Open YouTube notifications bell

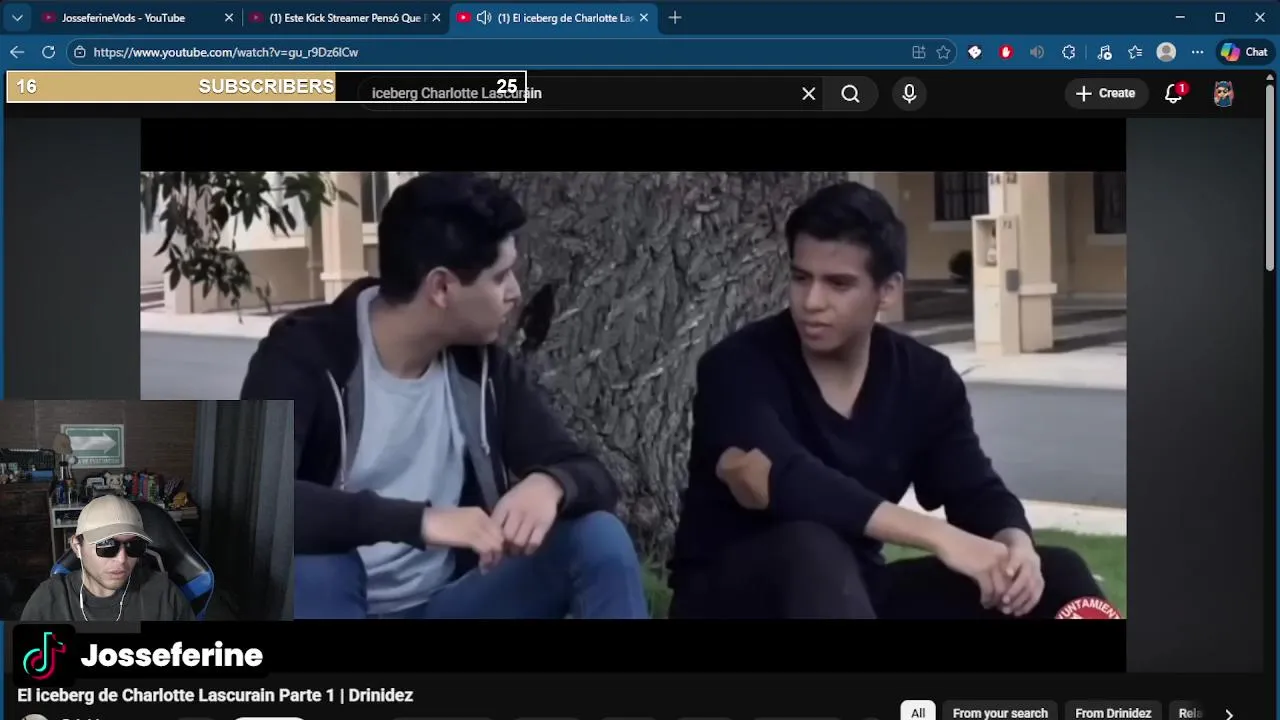(1174, 93)
